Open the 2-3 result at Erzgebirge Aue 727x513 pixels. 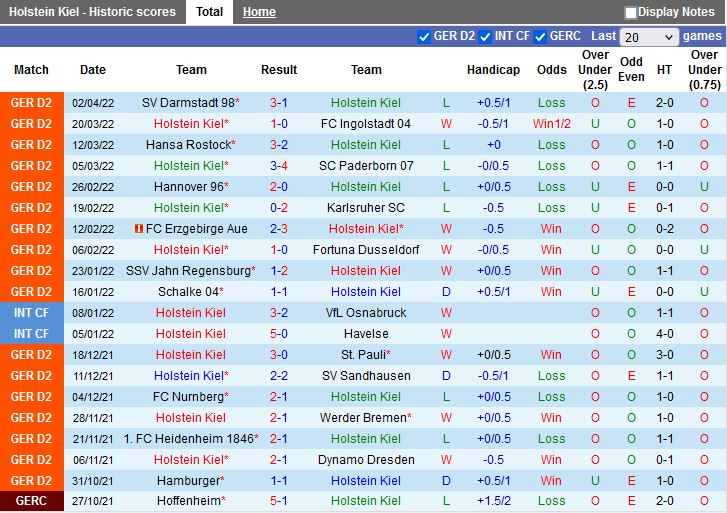point(279,229)
